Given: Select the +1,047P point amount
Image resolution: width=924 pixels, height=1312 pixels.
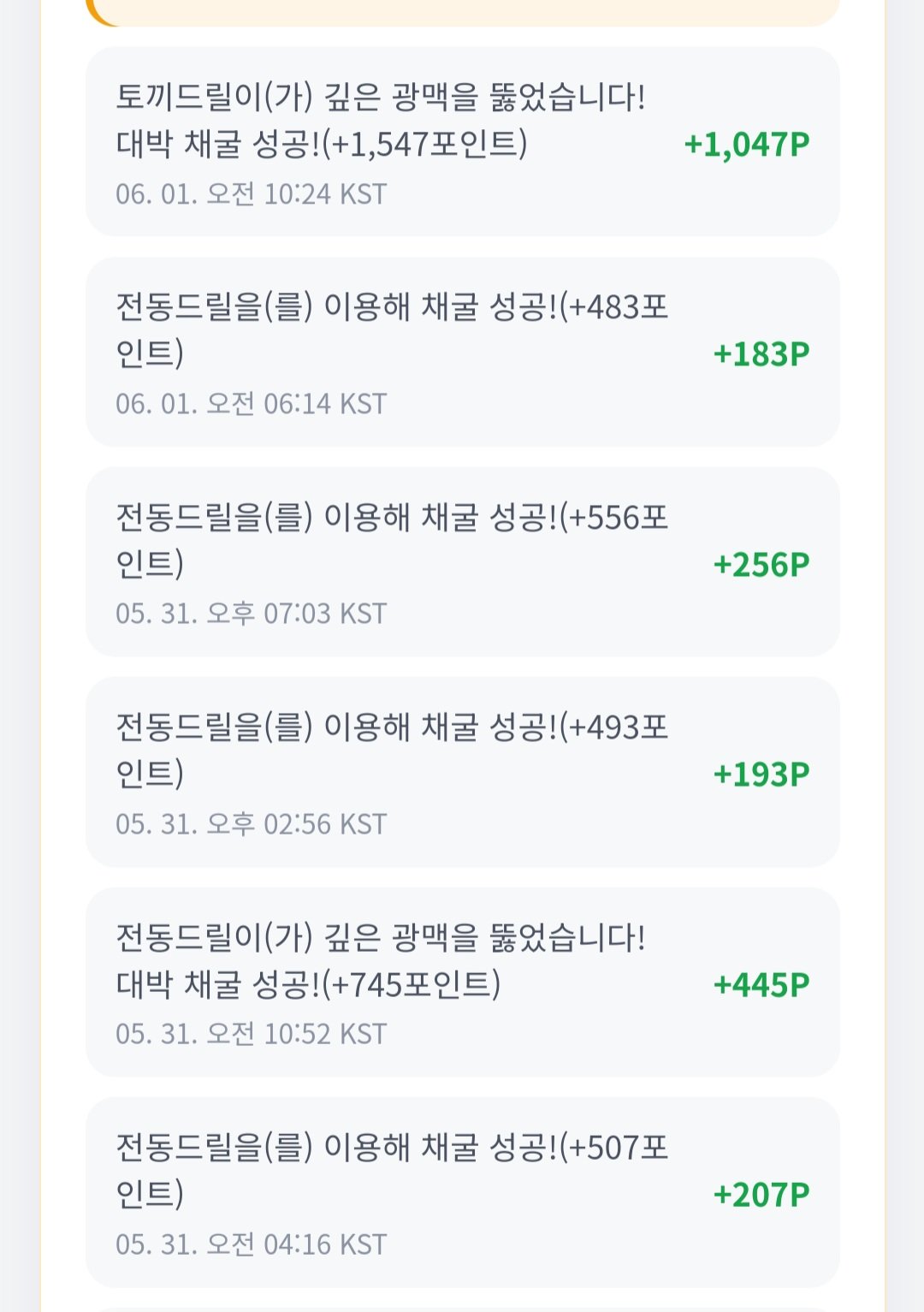Looking at the screenshot, I should point(747,144).
